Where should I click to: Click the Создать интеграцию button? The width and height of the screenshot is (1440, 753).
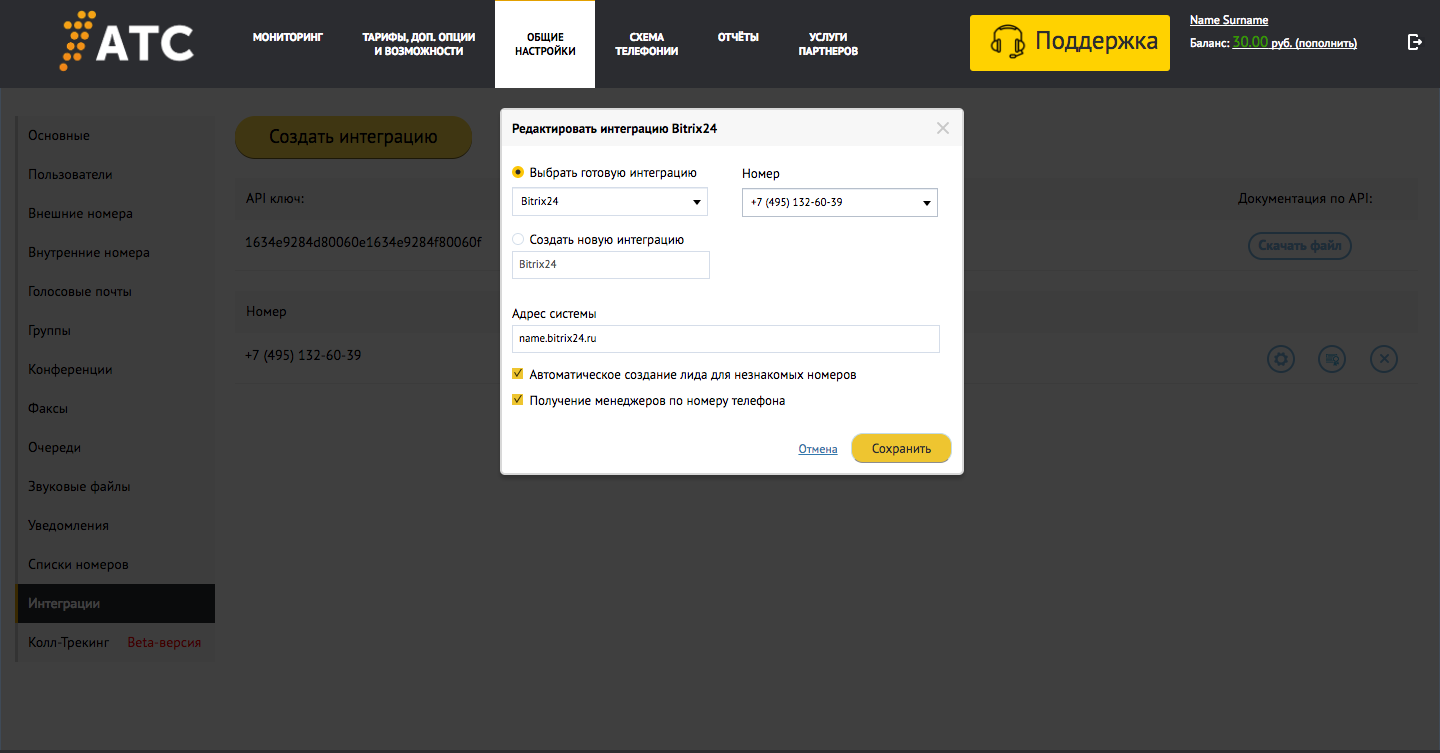(353, 137)
